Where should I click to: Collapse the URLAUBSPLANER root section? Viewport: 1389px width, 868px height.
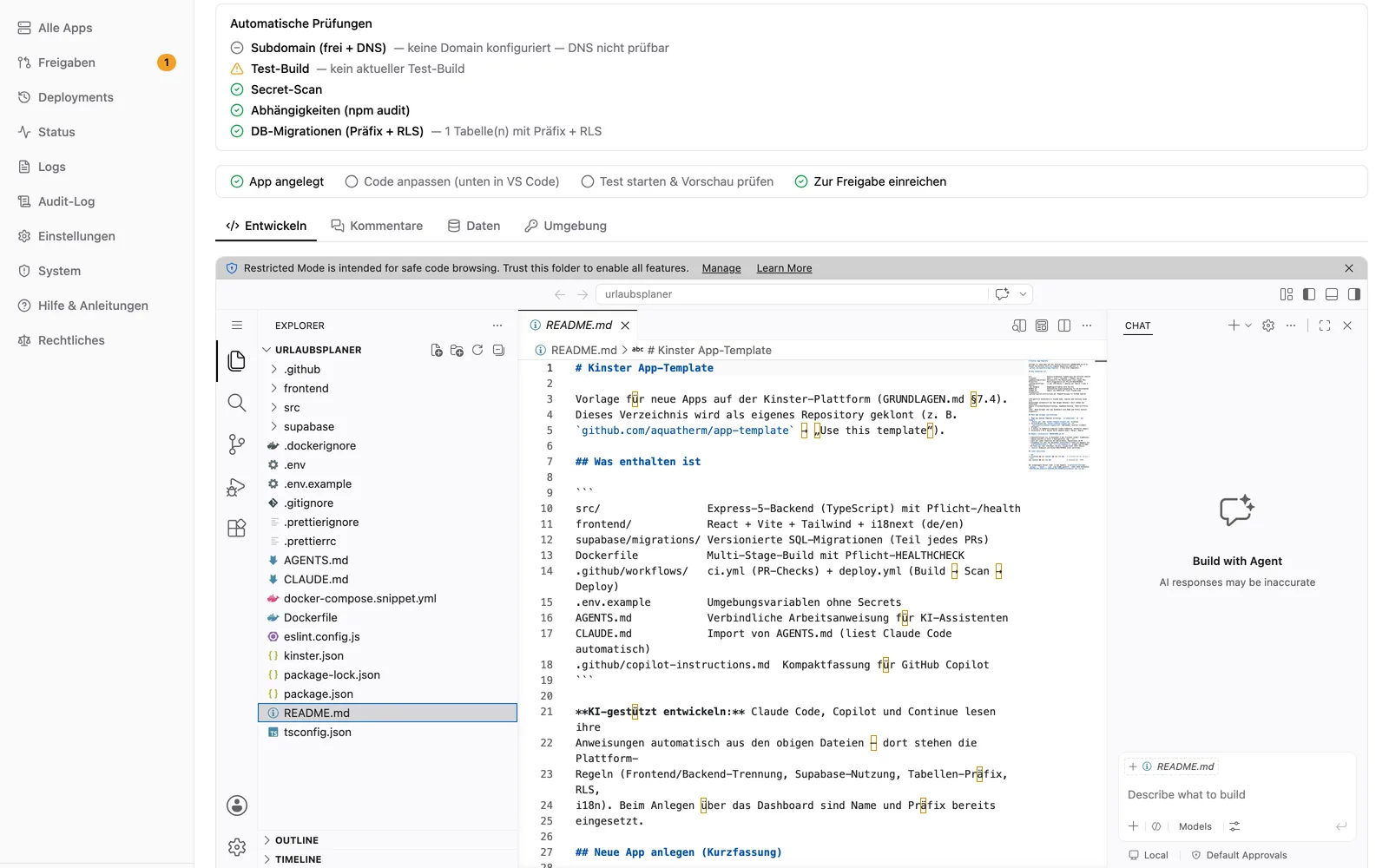(318, 350)
